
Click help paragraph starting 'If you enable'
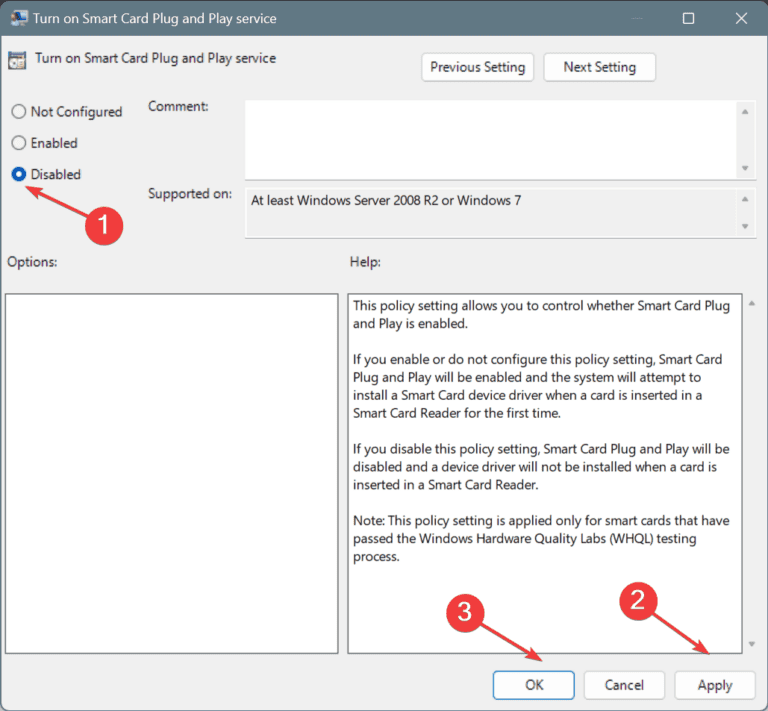(x=538, y=386)
